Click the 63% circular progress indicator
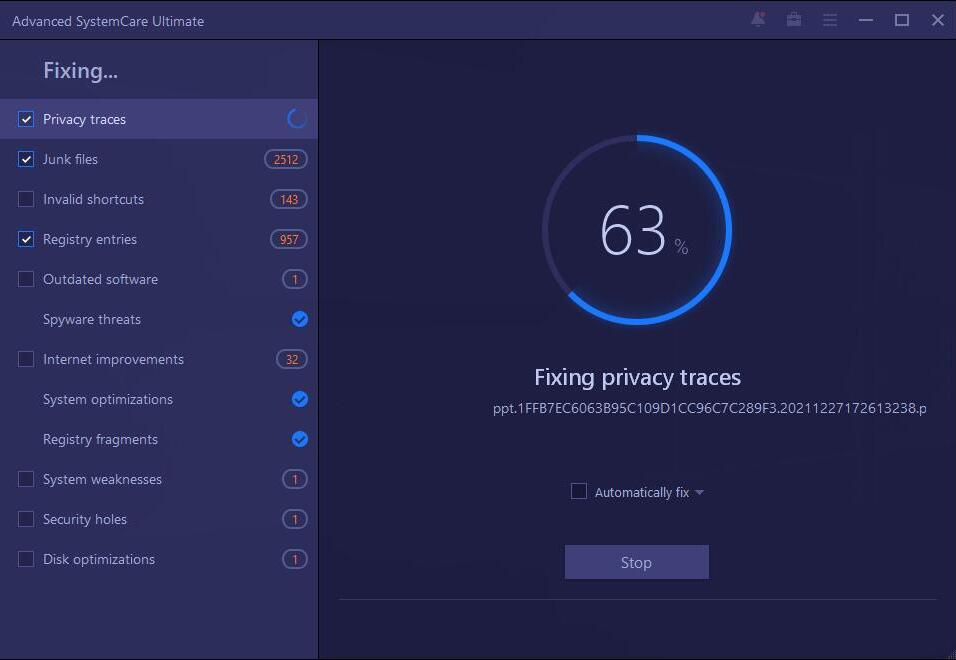 pyautogui.click(x=637, y=230)
